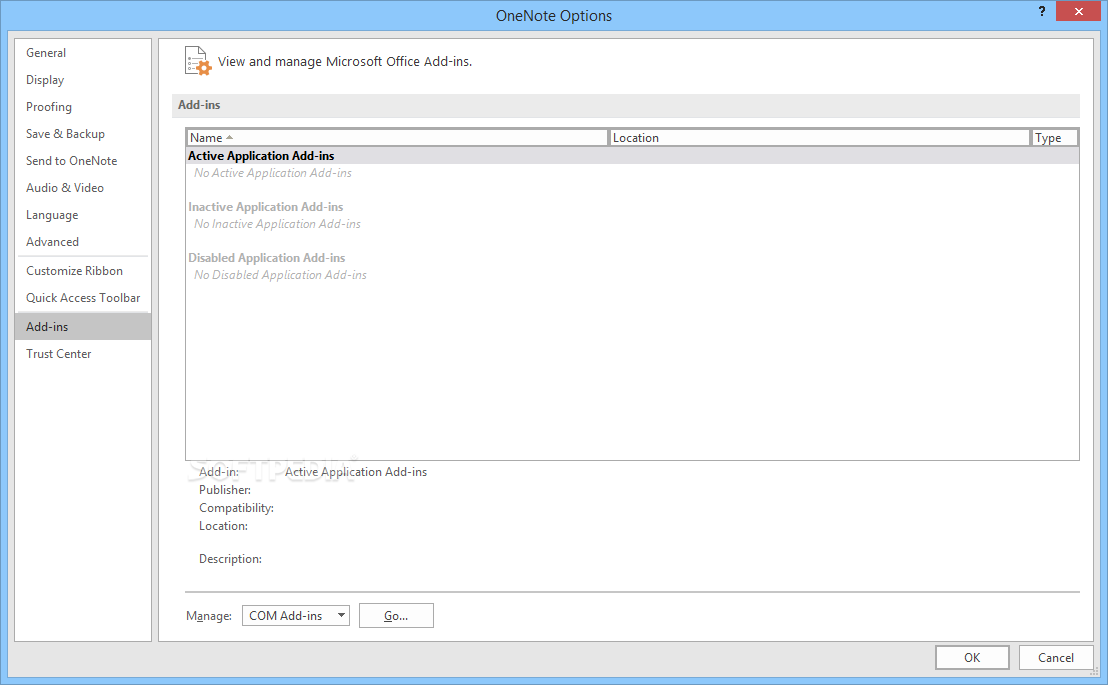The image size is (1108, 685).
Task: Select Send to OneNote category
Action: pos(83,160)
